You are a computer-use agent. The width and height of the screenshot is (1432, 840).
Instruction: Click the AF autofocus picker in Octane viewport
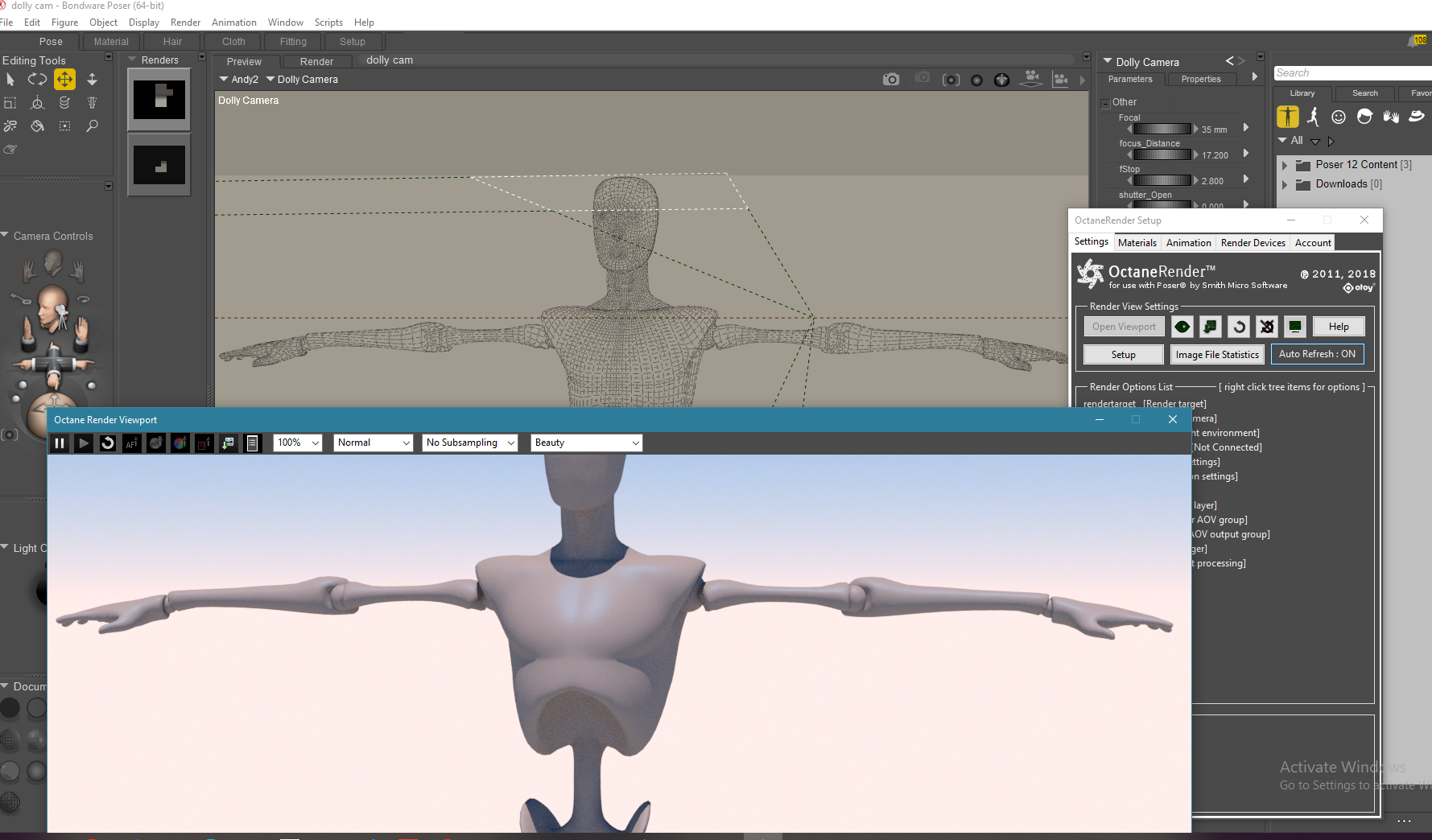coord(132,443)
